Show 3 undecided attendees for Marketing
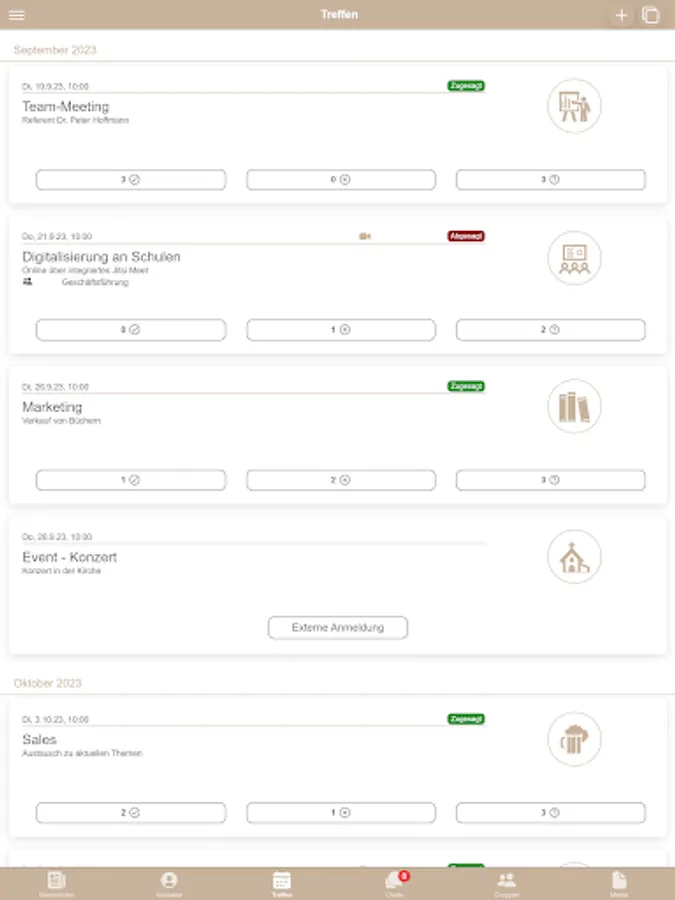Viewport: 675px width, 900px height. coord(551,480)
